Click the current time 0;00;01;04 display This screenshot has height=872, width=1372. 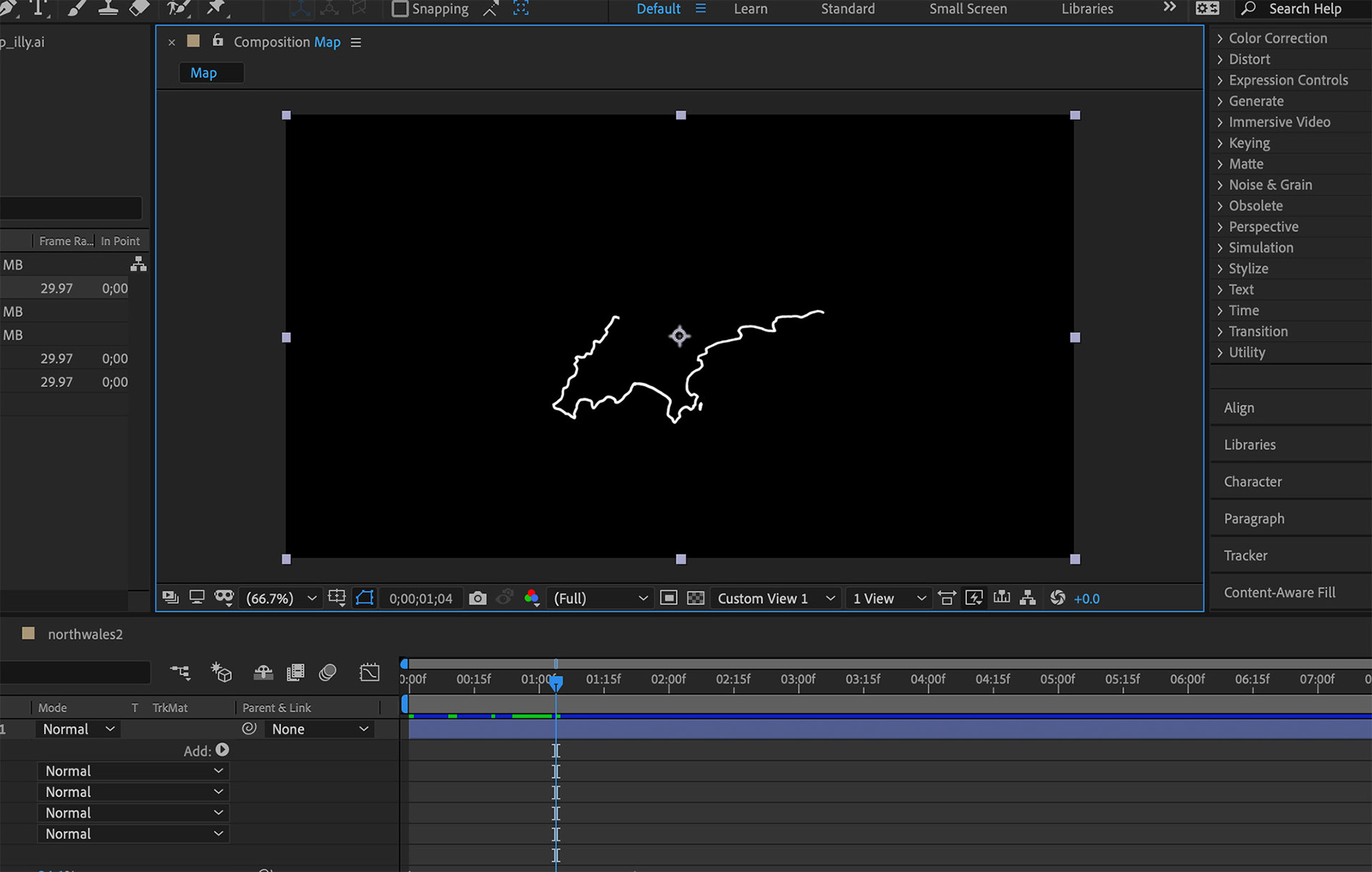[x=420, y=598]
